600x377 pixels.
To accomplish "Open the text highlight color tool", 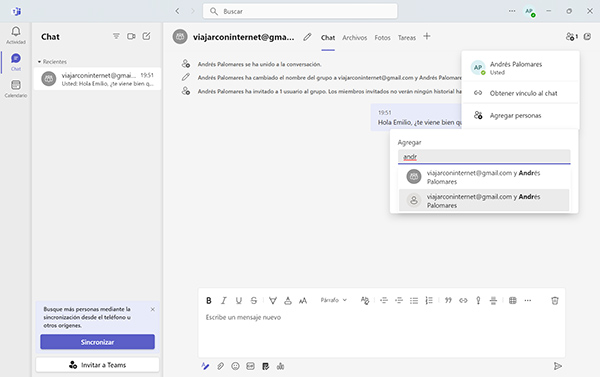I will [273, 300].
